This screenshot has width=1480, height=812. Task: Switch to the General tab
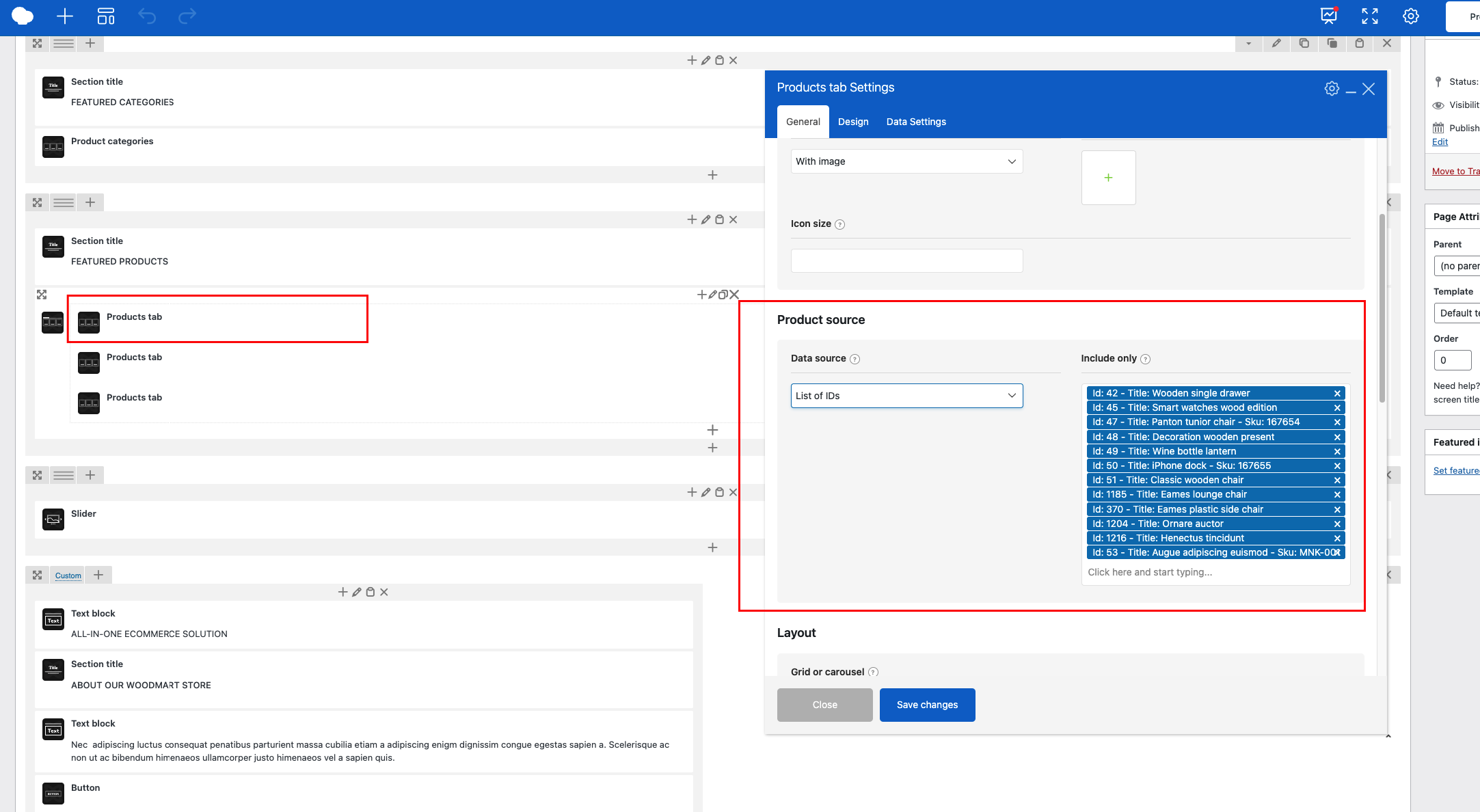(x=803, y=122)
